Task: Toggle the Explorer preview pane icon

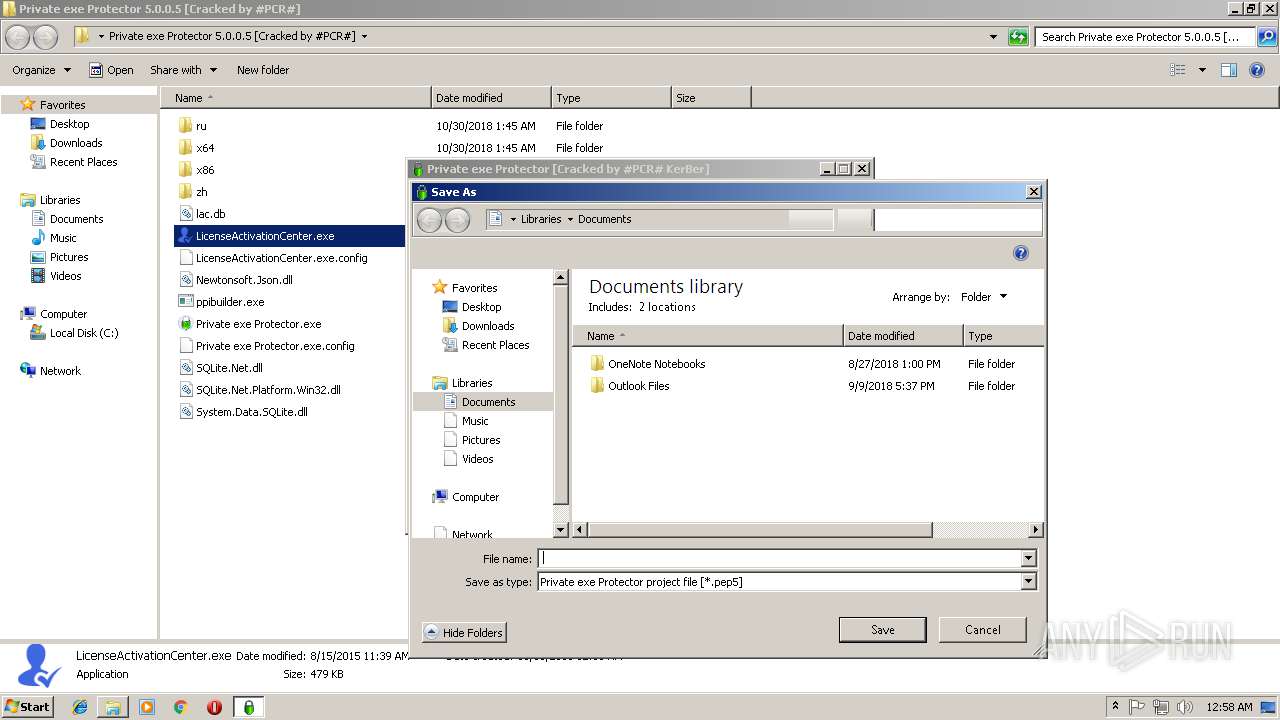Action: tap(1229, 70)
